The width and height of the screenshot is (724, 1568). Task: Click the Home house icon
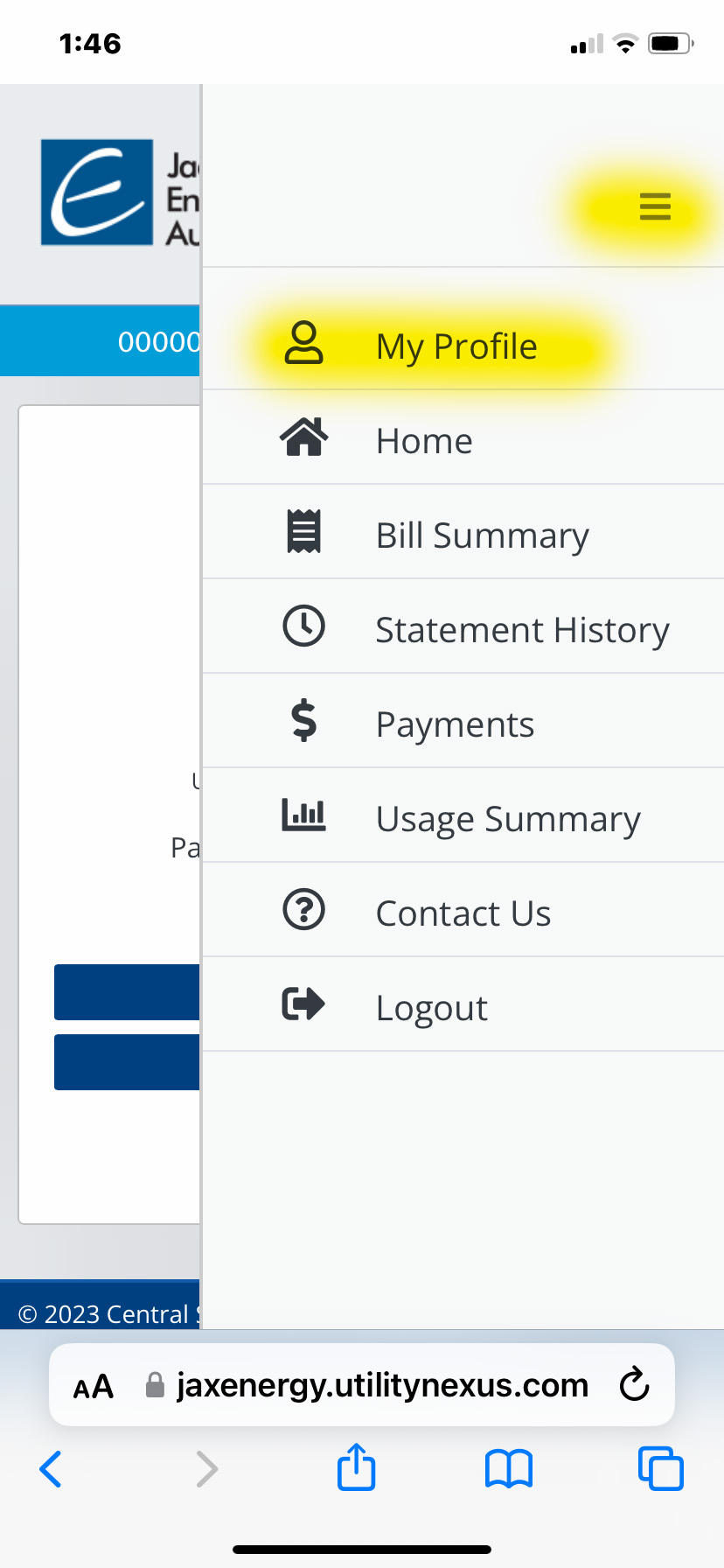[304, 437]
